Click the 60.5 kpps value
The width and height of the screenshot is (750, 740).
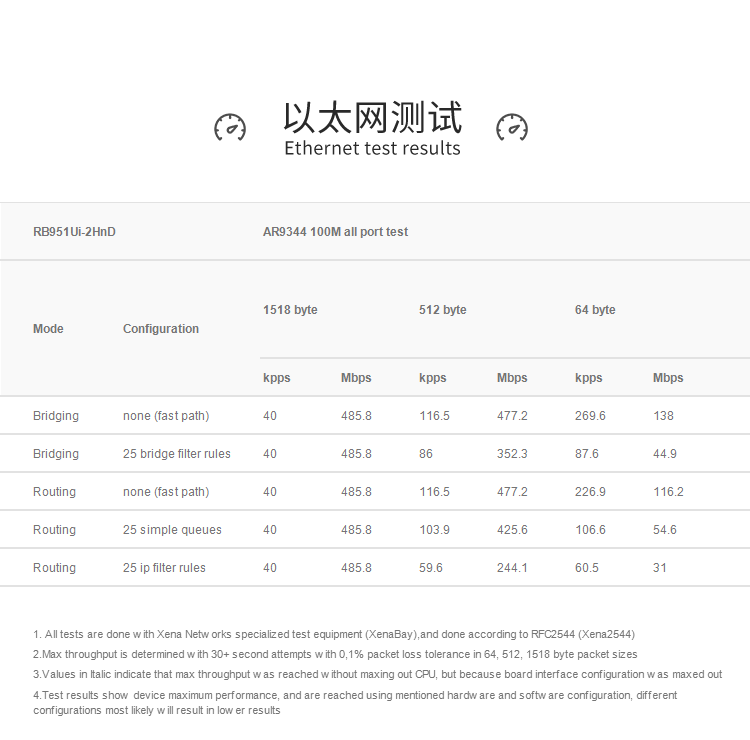(586, 568)
